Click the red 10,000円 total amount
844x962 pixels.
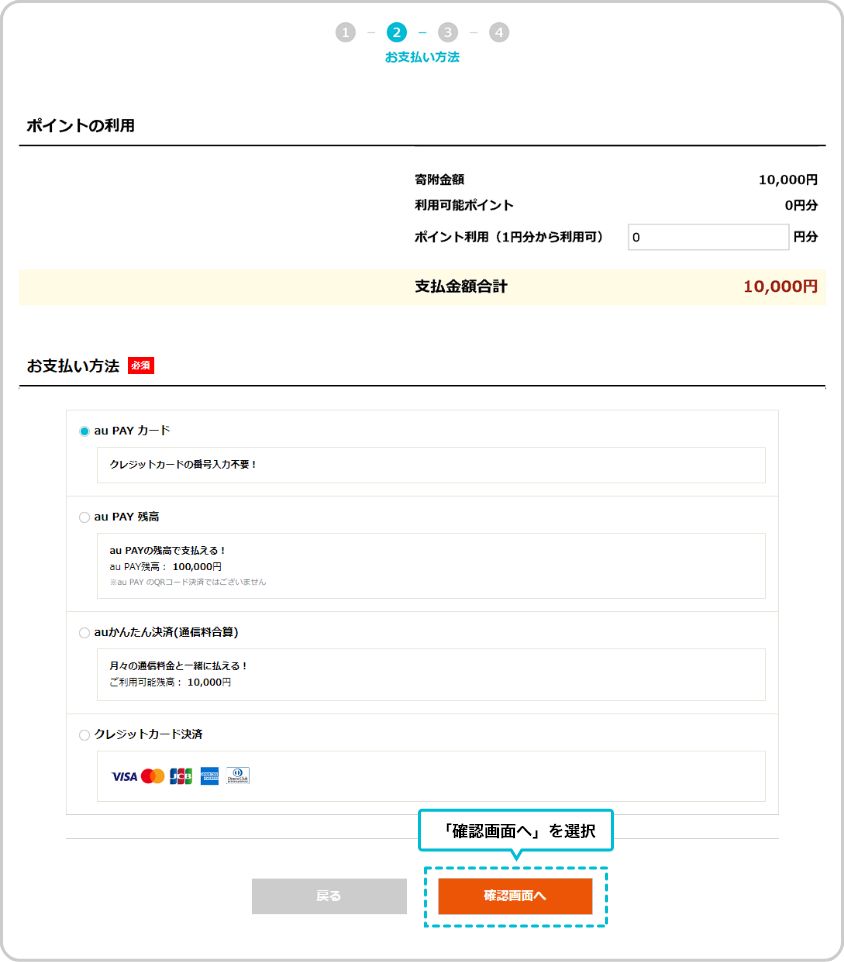[x=780, y=287]
